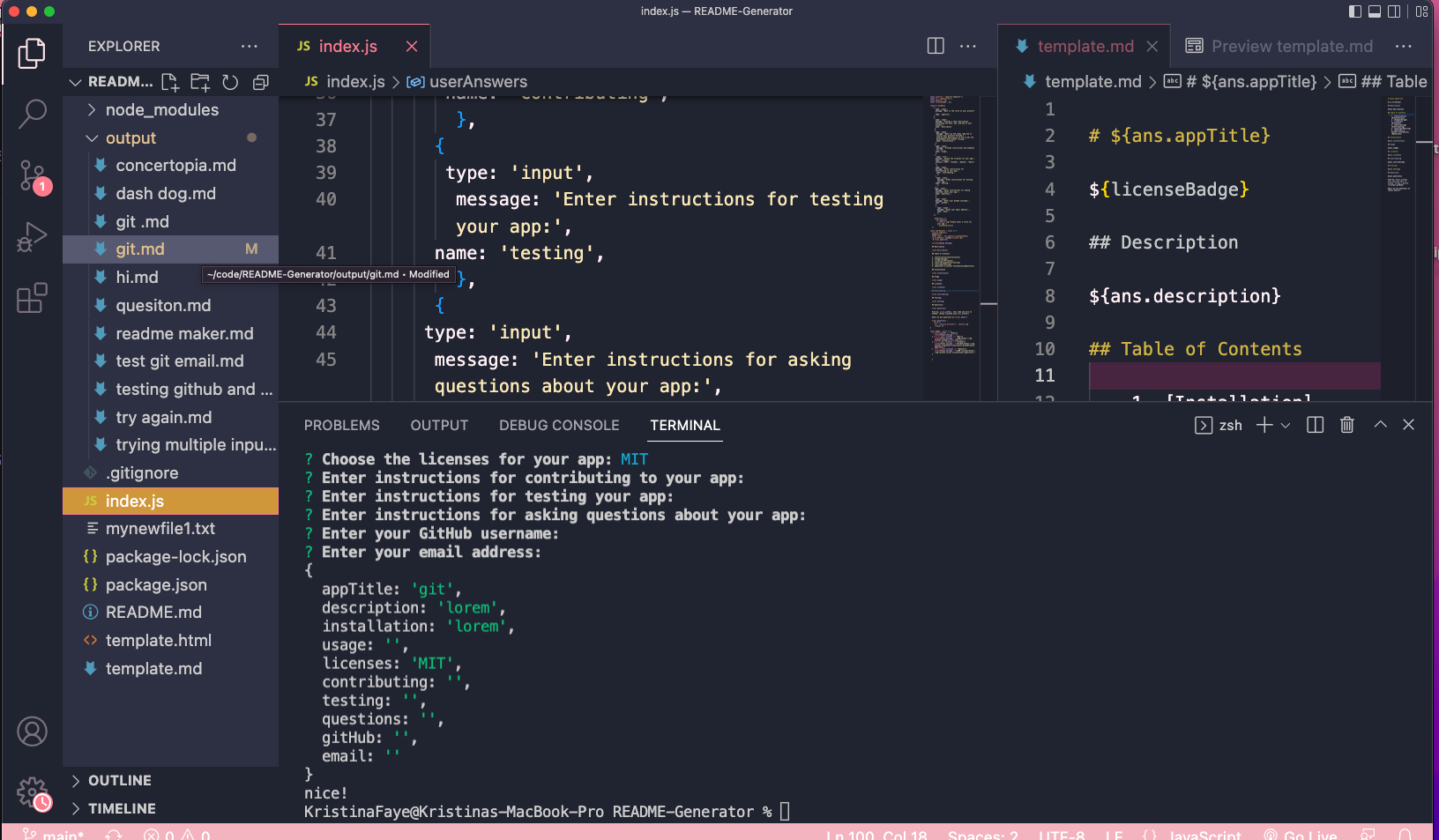Refresh the explorer file tree
The image size is (1439, 840).
pos(230,82)
